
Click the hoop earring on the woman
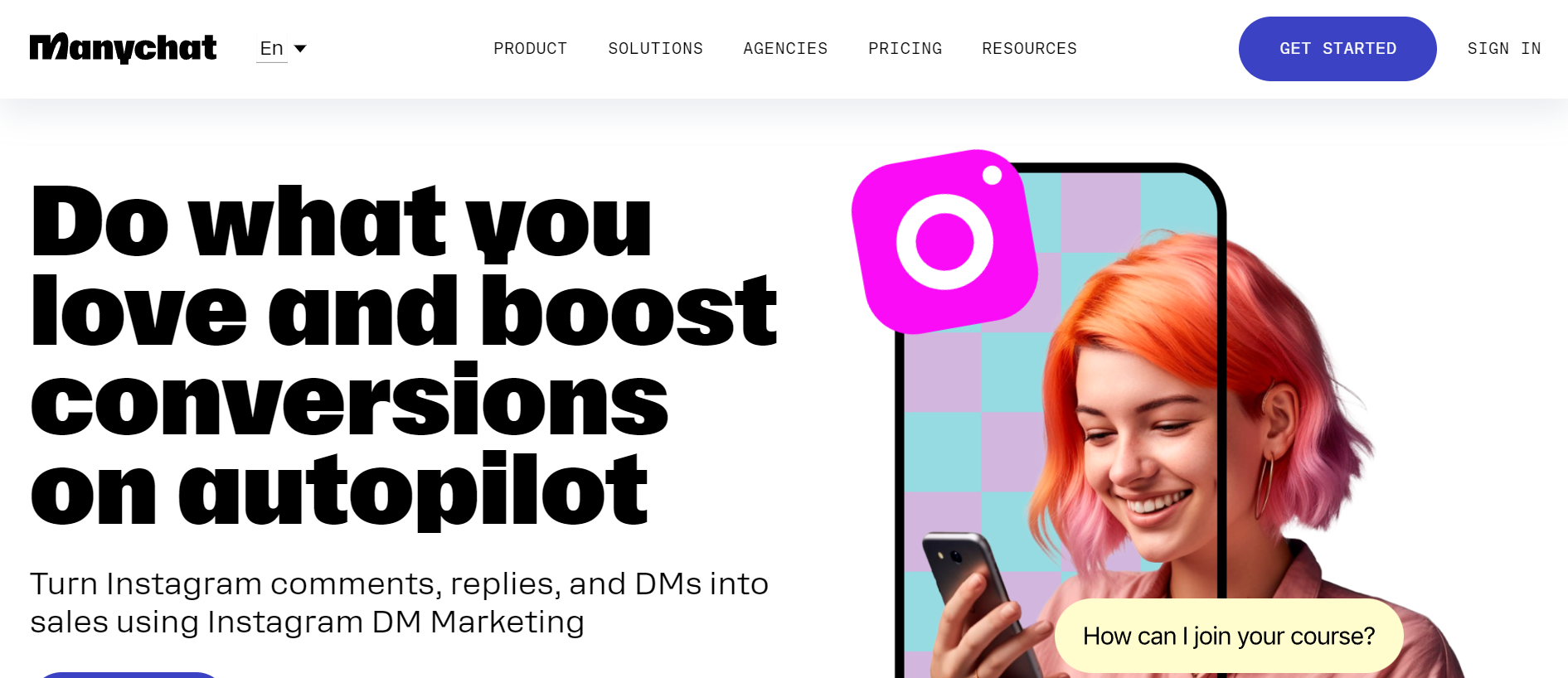click(x=1265, y=486)
